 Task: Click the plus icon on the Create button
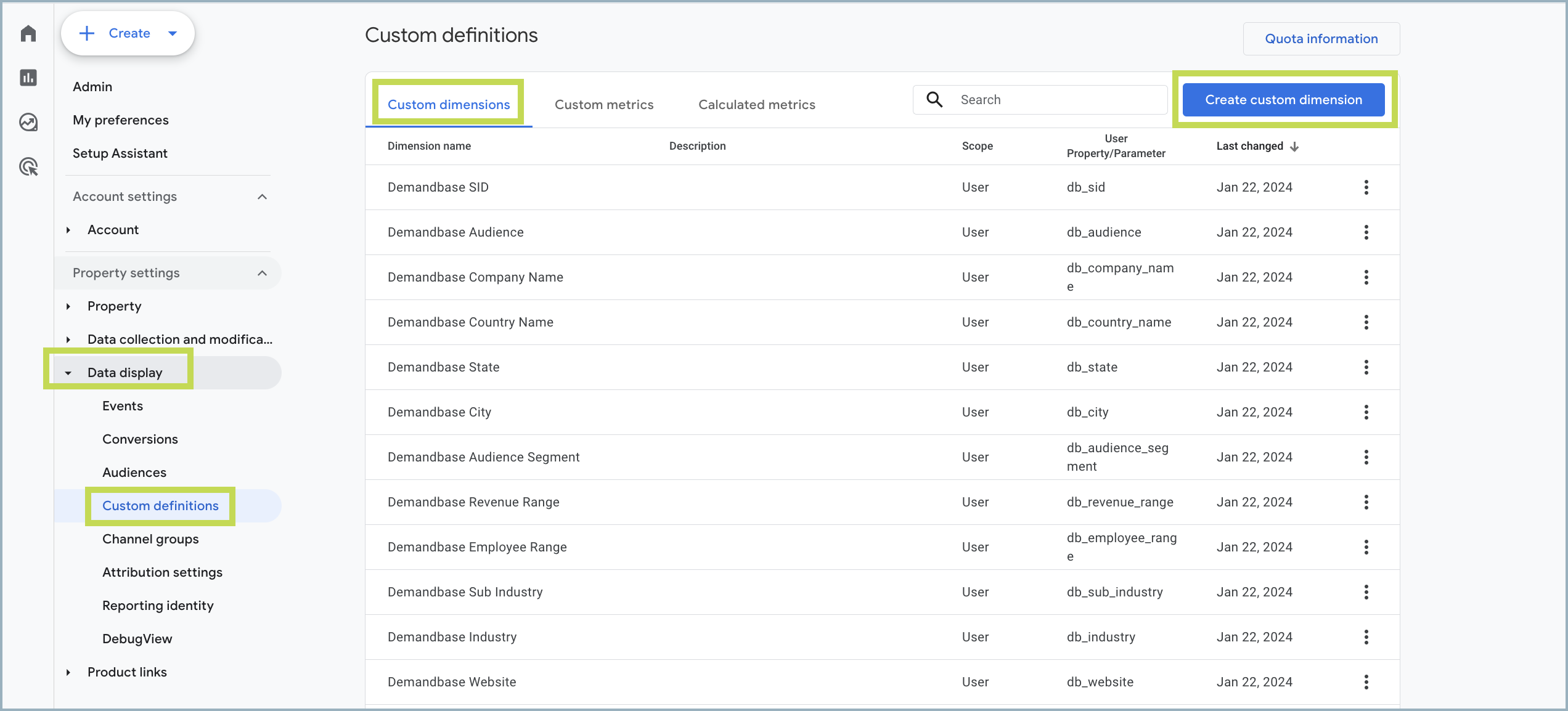87,33
